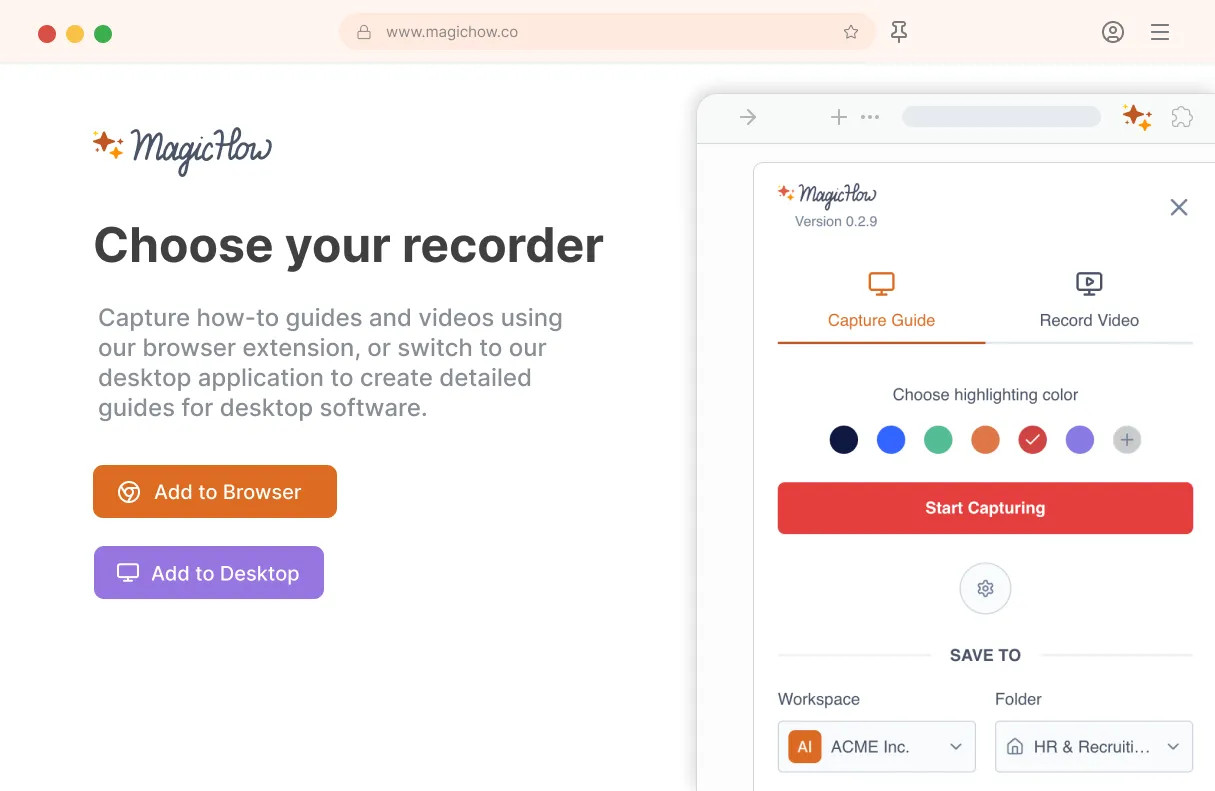Expand the HR & Recruiting folder dropdown
Image resolution: width=1215 pixels, height=791 pixels.
[1094, 746]
